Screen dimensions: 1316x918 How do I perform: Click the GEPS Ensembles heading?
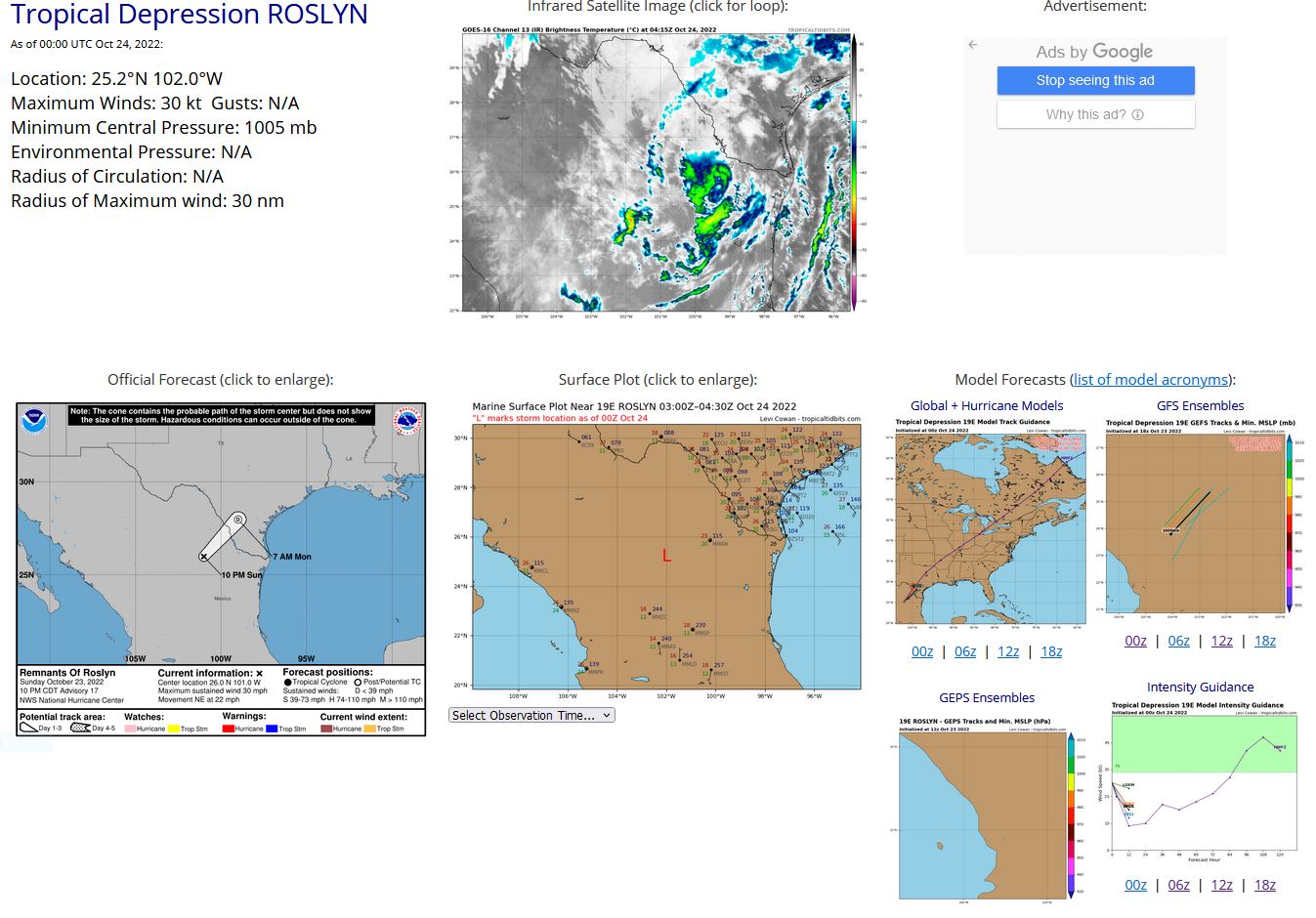point(987,697)
